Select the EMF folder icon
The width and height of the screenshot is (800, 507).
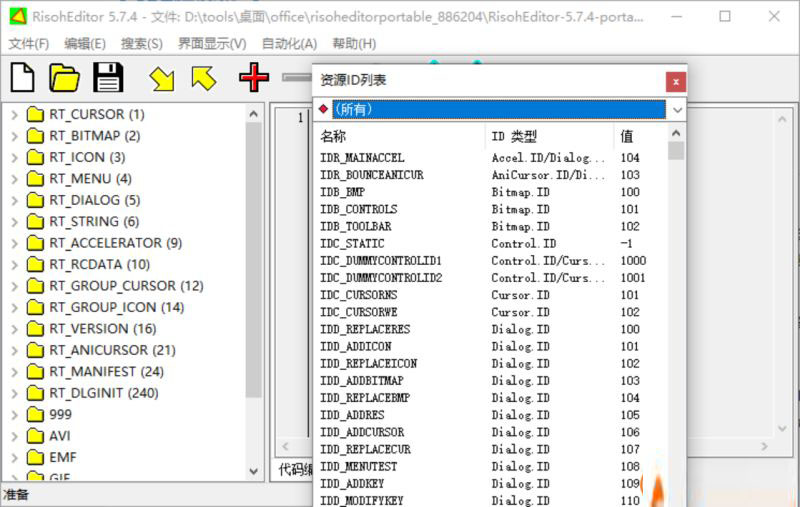click(x=35, y=457)
